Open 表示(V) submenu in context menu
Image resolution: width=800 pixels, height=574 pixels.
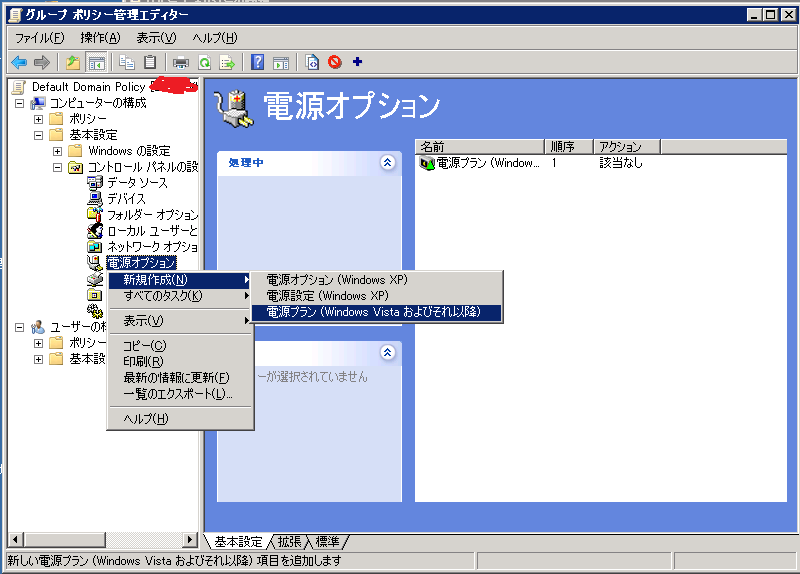click(181, 320)
